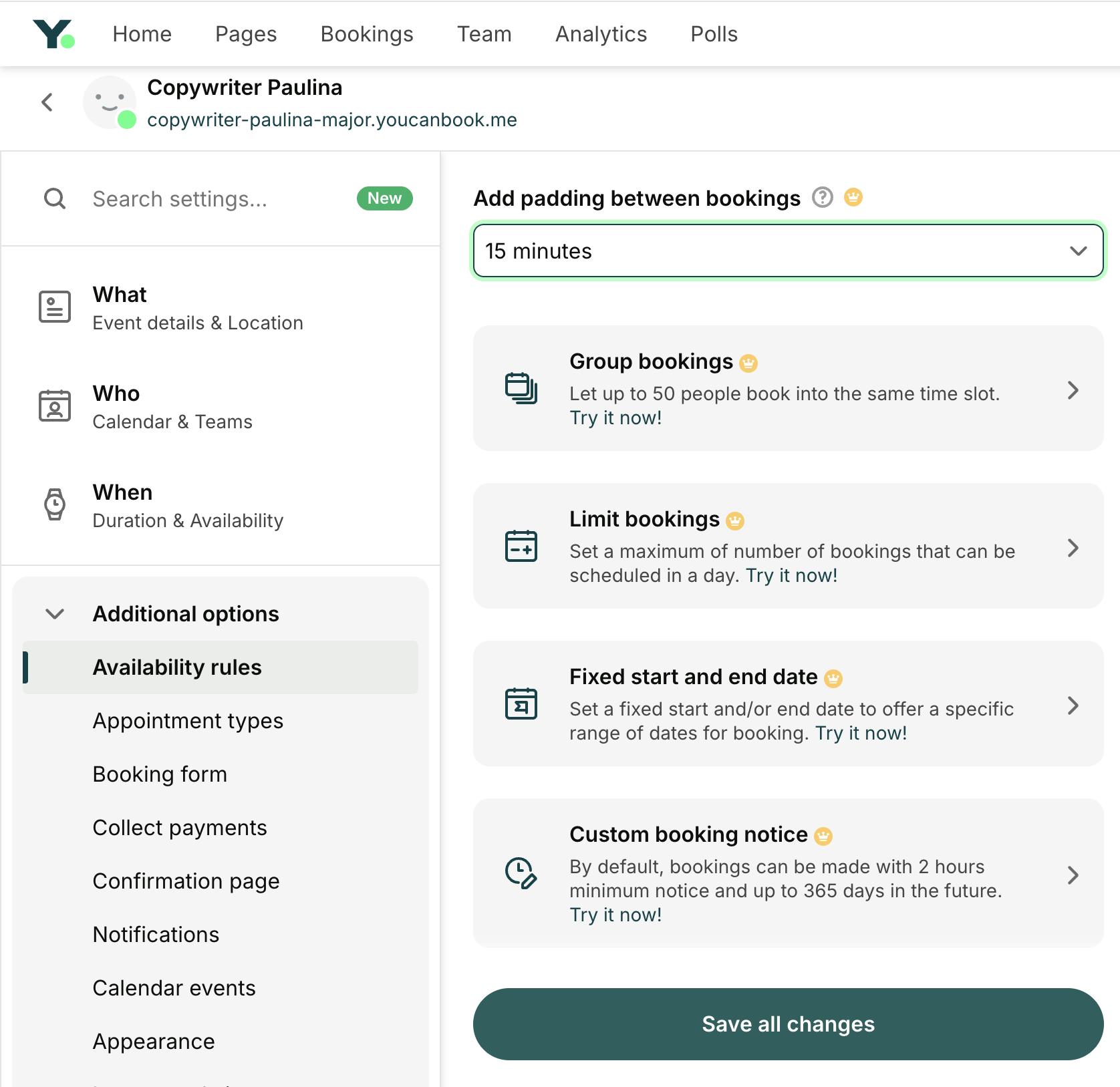Expand Custom booking notice with its chevron
This screenshot has height=1087, width=1120.
(x=1073, y=875)
